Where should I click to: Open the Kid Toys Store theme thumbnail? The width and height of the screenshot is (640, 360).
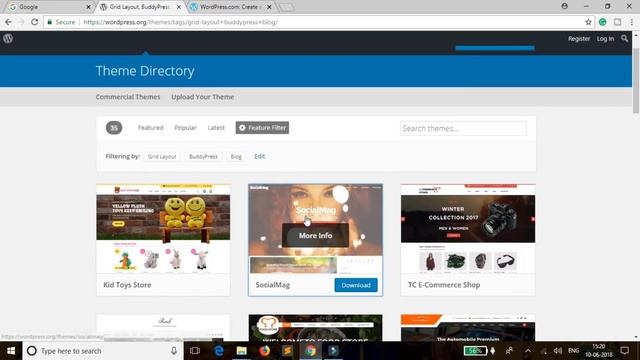coord(163,229)
